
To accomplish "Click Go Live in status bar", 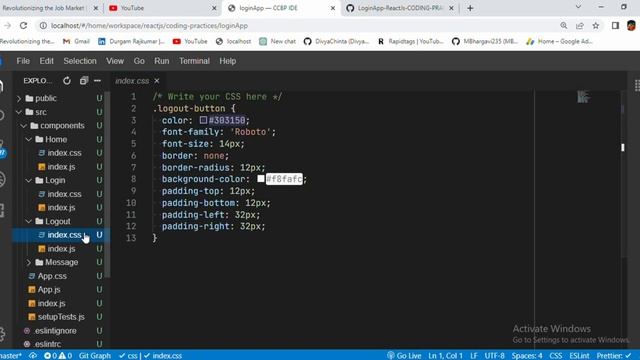I will [404, 356].
